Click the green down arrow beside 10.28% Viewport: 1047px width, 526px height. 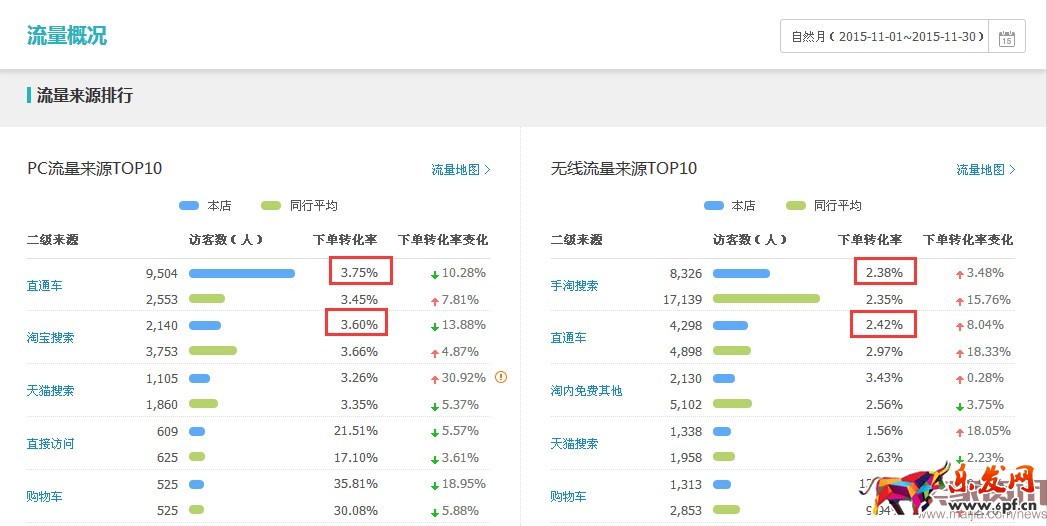click(x=435, y=273)
